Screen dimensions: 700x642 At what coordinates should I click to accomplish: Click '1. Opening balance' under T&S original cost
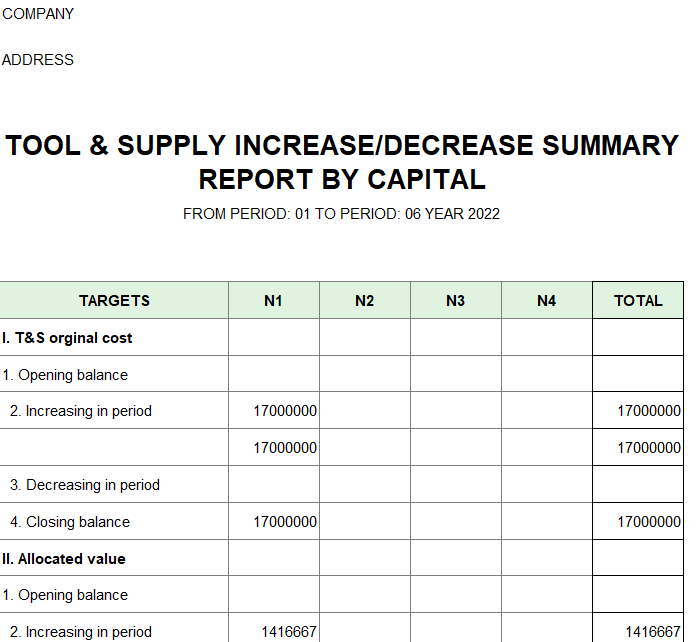pyautogui.click(x=65, y=375)
